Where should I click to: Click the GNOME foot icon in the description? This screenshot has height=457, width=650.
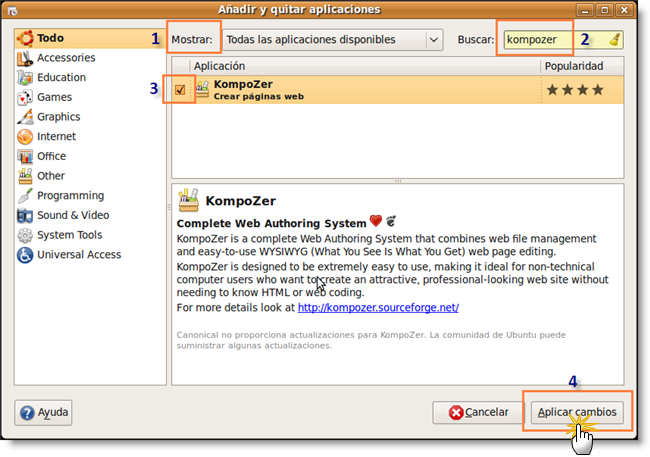[x=391, y=221]
